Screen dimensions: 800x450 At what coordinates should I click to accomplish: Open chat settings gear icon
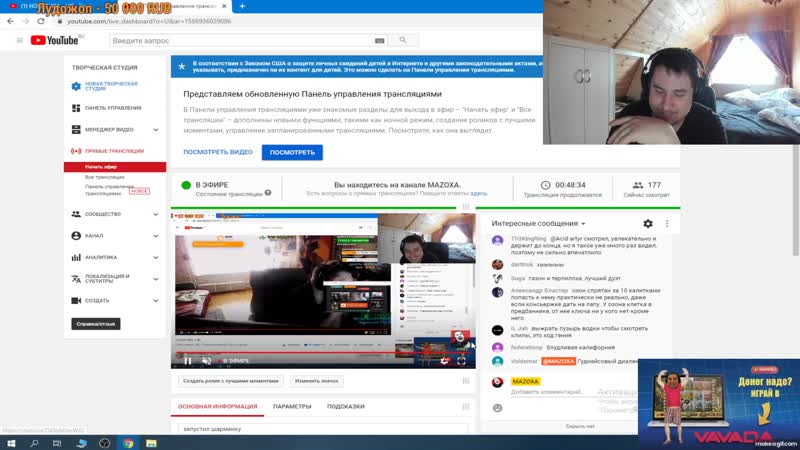coord(648,224)
